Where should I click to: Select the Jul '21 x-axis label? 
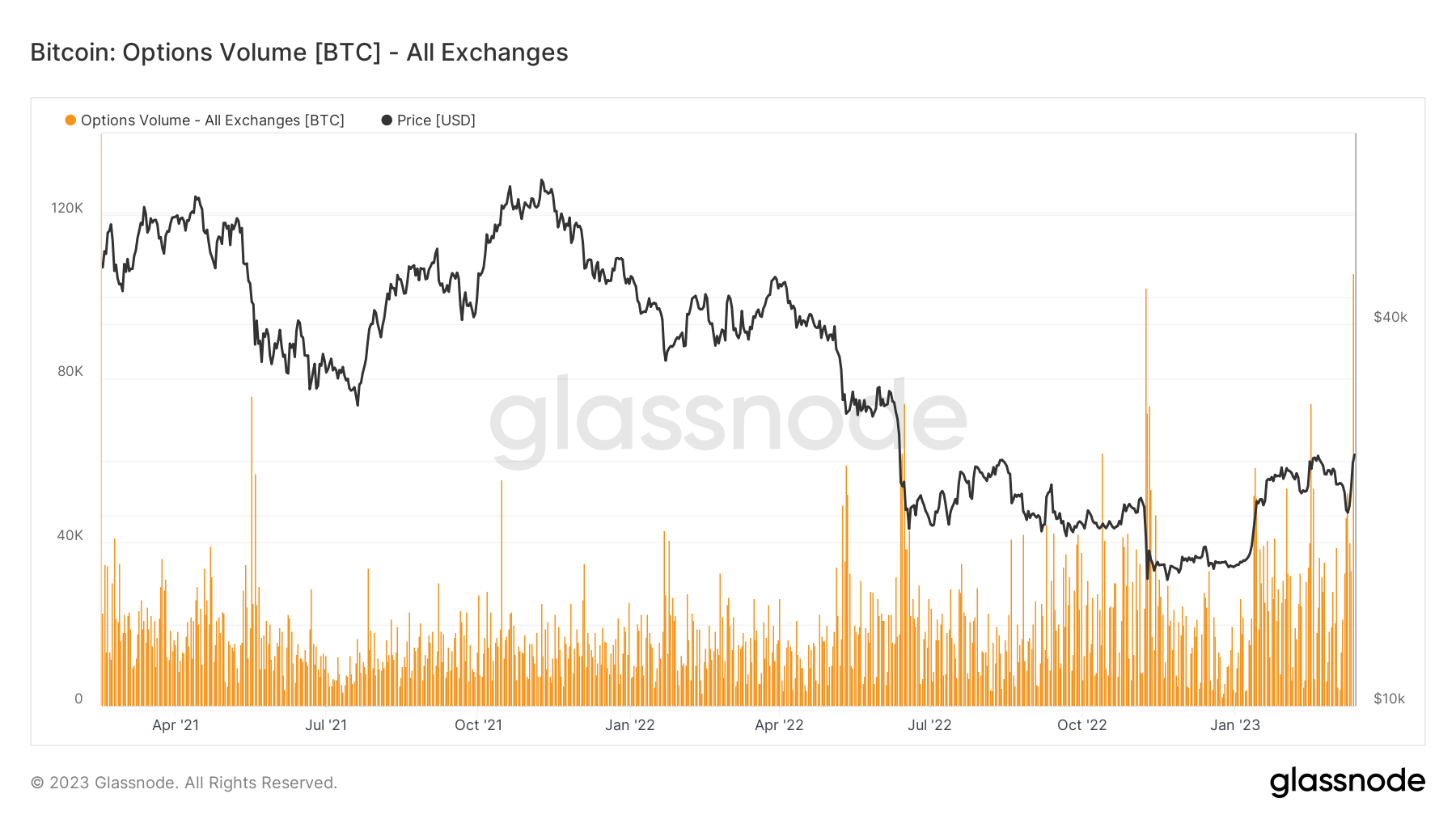(326, 725)
